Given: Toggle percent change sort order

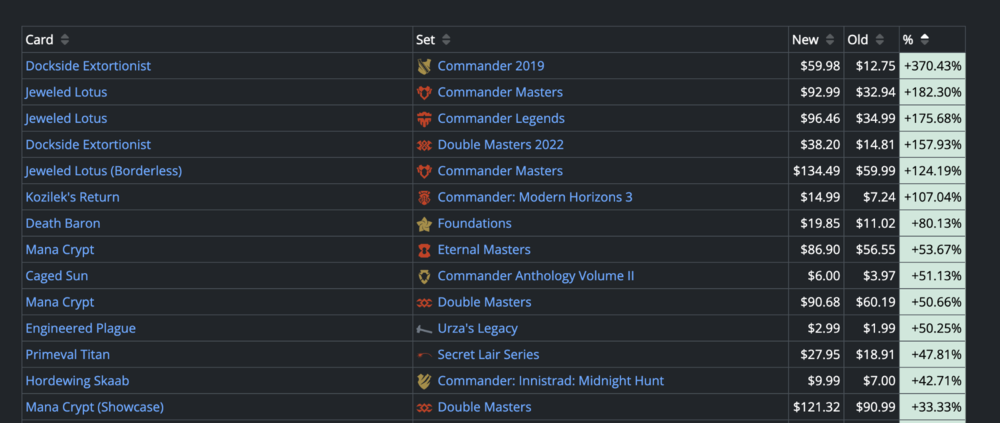Looking at the screenshot, I should 924,40.
